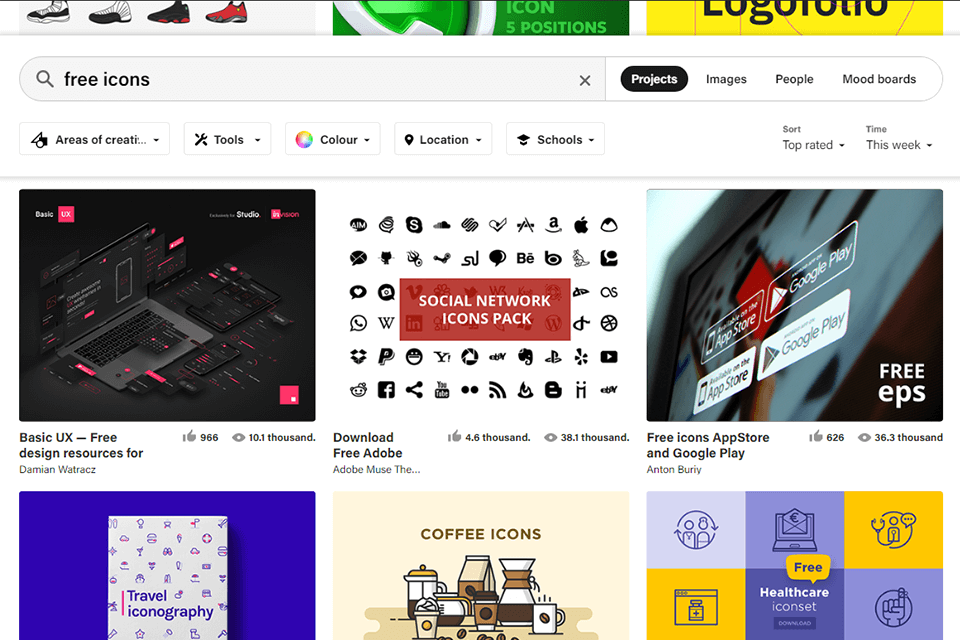The height and width of the screenshot is (640, 960).
Task: Click the Yahoo 'Y!' icon in pack
Action: point(441,356)
